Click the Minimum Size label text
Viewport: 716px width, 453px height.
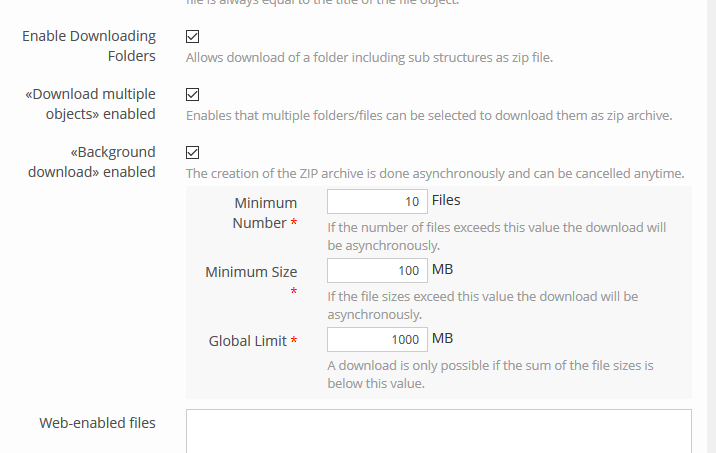click(x=251, y=272)
